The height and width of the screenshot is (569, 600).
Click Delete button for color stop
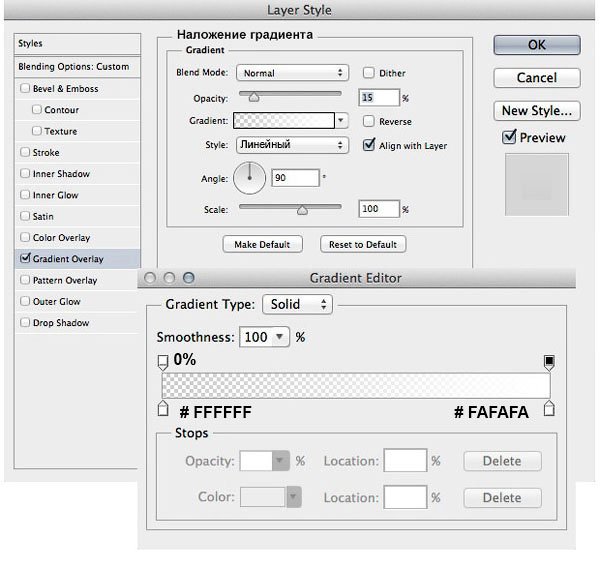pyautogui.click(x=502, y=497)
